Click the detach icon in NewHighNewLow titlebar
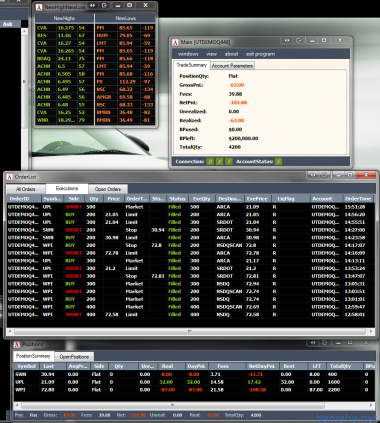The width and height of the screenshot is (380, 423). click(104, 5)
